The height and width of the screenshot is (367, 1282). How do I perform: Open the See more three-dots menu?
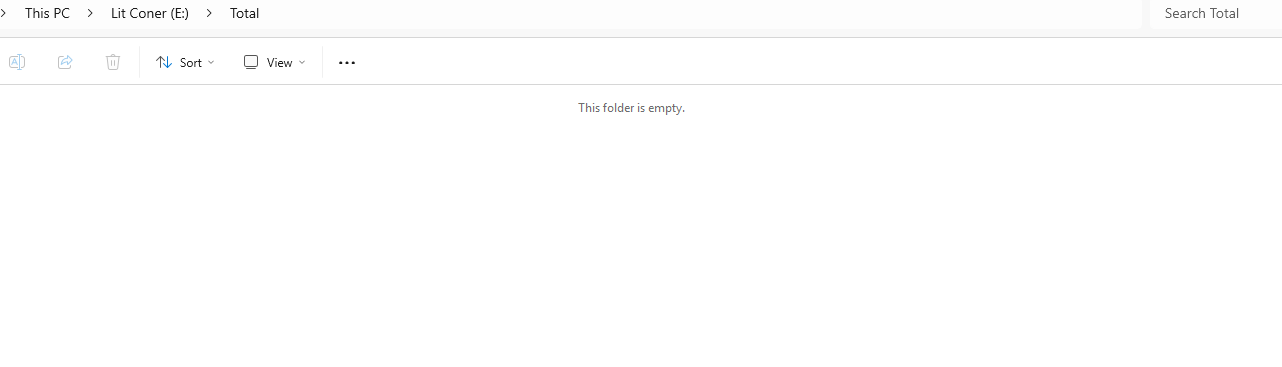pyautogui.click(x=347, y=62)
